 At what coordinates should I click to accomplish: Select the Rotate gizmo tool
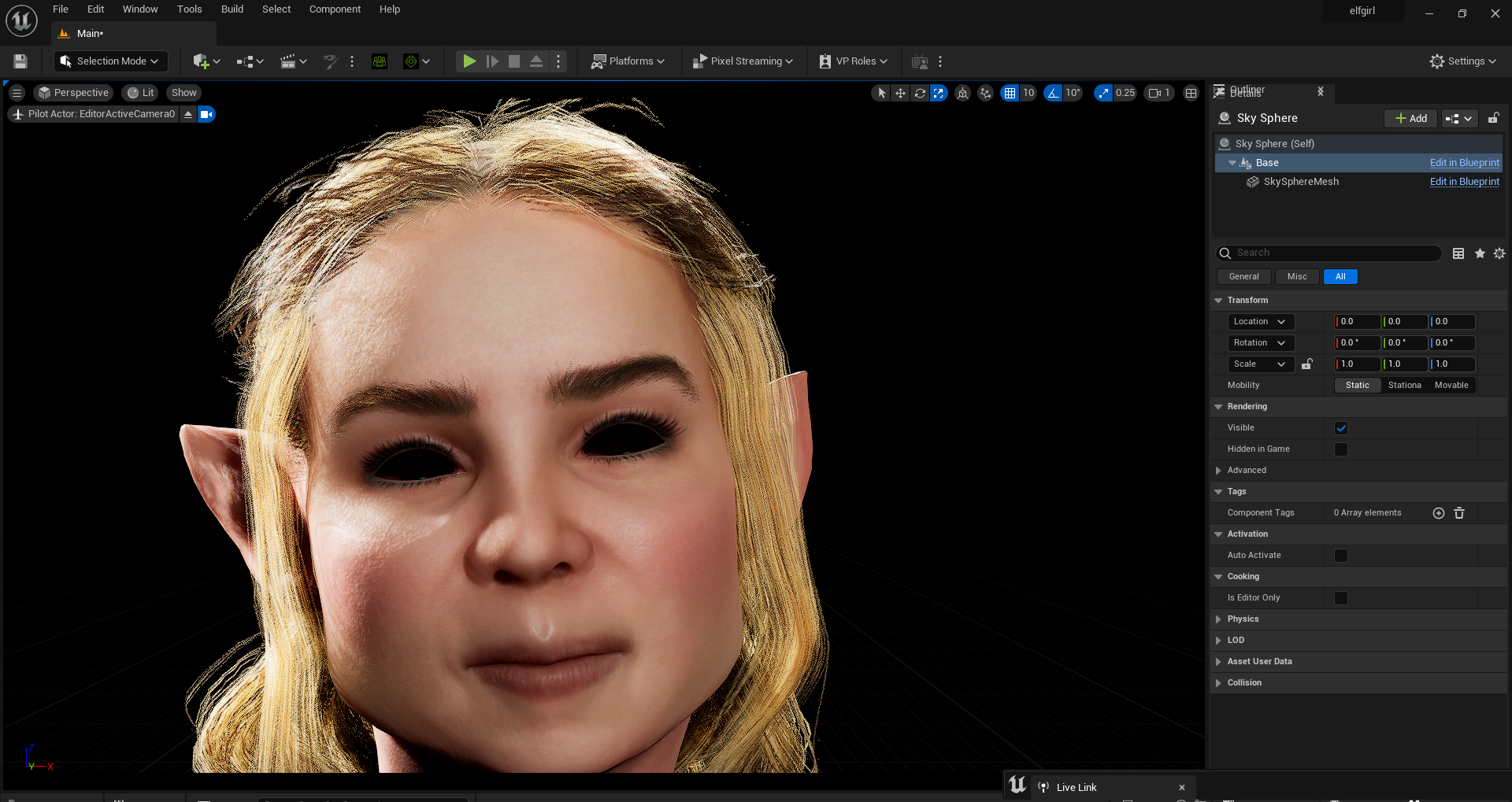click(920, 93)
